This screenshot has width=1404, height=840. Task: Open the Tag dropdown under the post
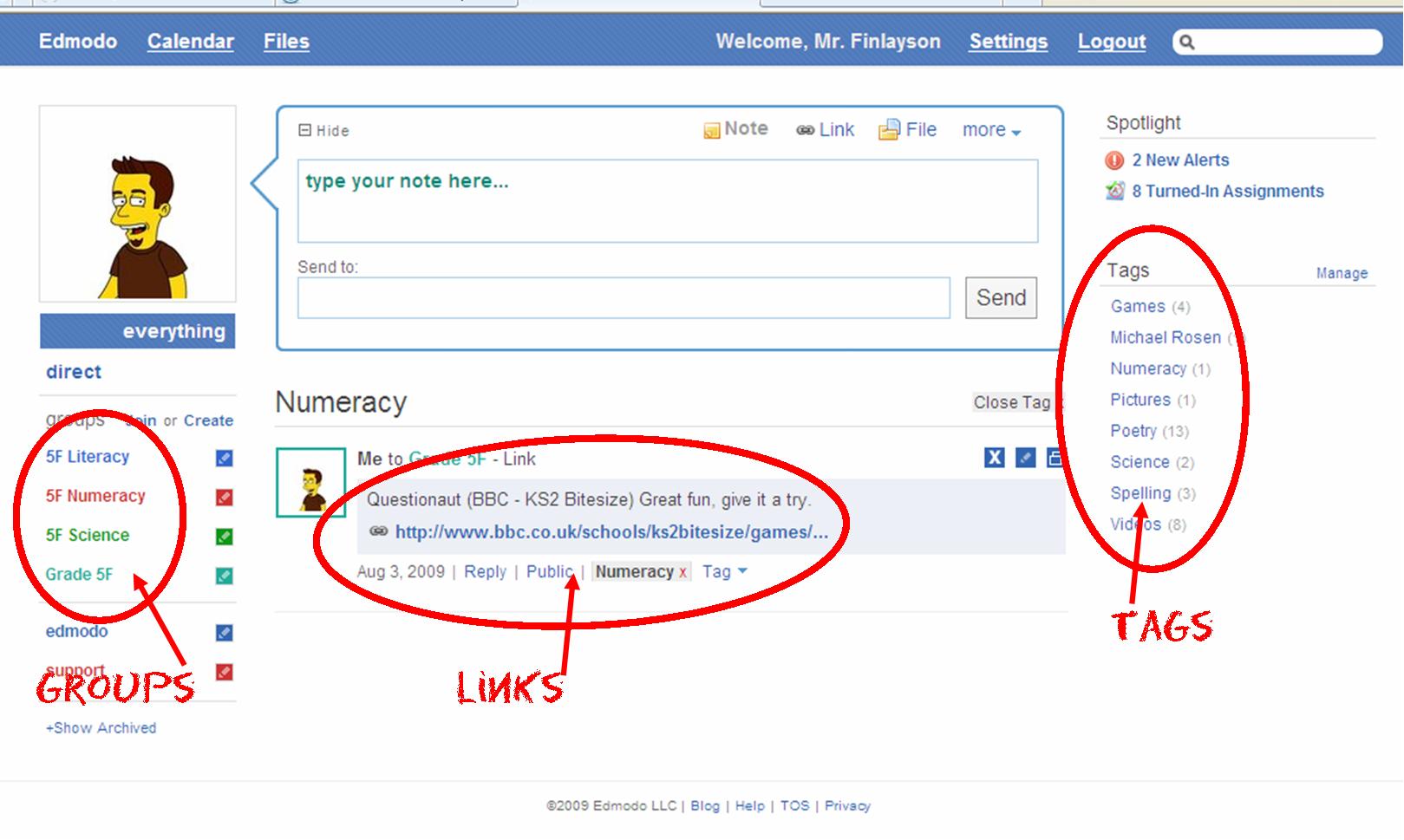point(724,572)
